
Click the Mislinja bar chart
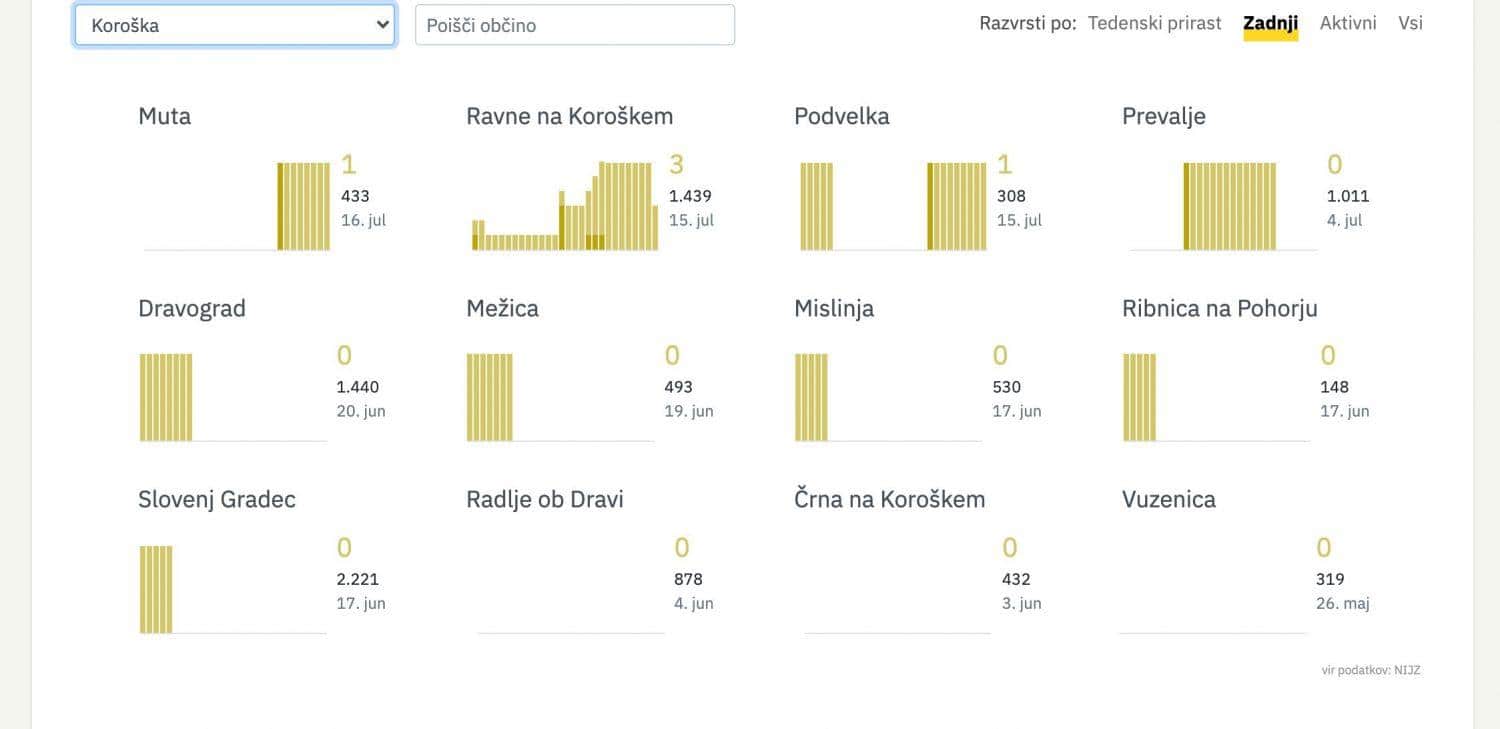[x=889, y=397]
